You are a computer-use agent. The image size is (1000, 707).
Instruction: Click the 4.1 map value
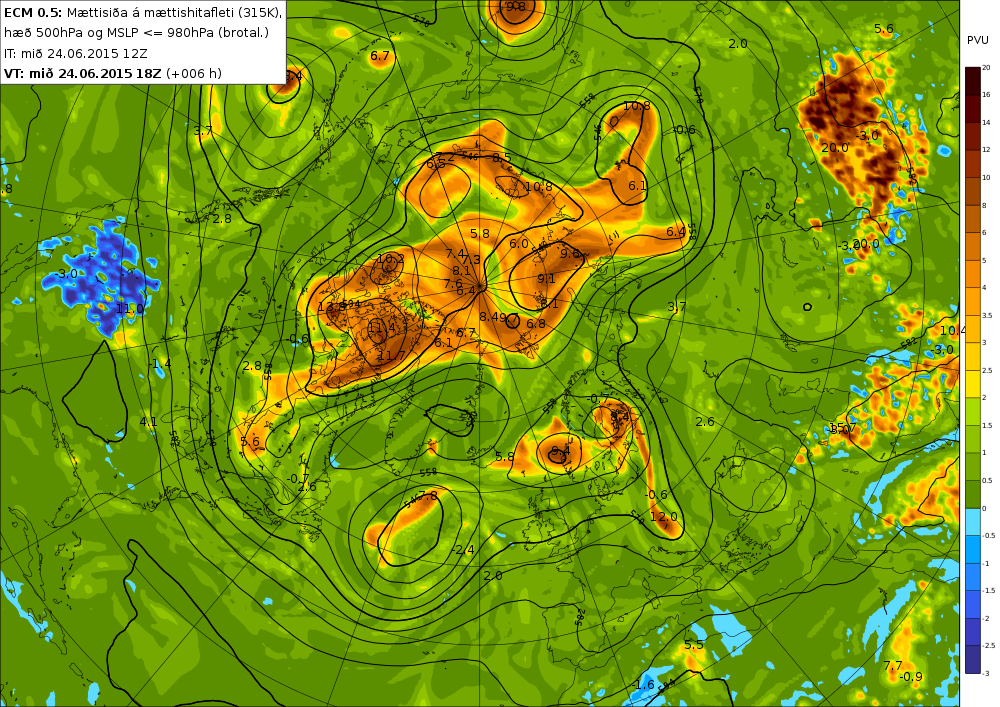pyautogui.click(x=149, y=421)
